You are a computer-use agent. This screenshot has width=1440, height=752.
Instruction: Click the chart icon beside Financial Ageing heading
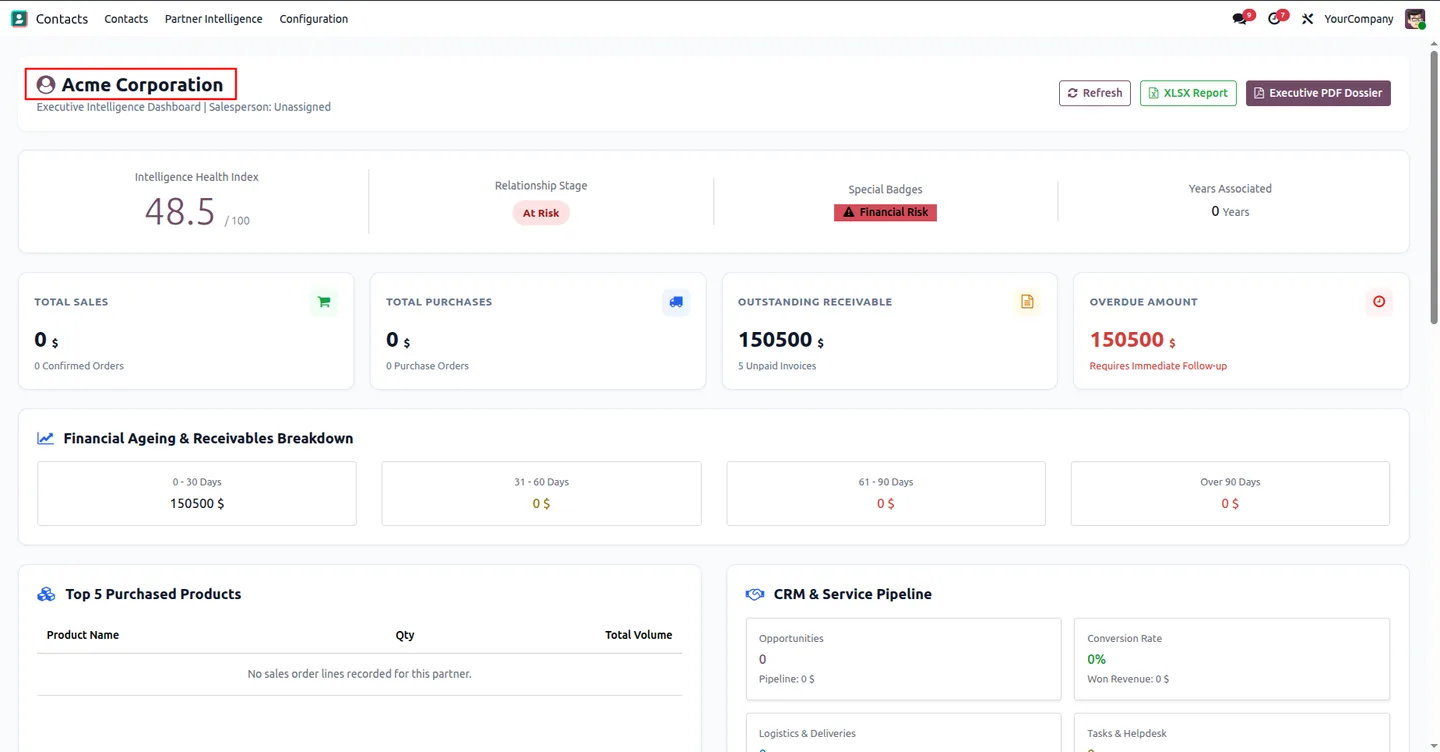tap(45, 438)
